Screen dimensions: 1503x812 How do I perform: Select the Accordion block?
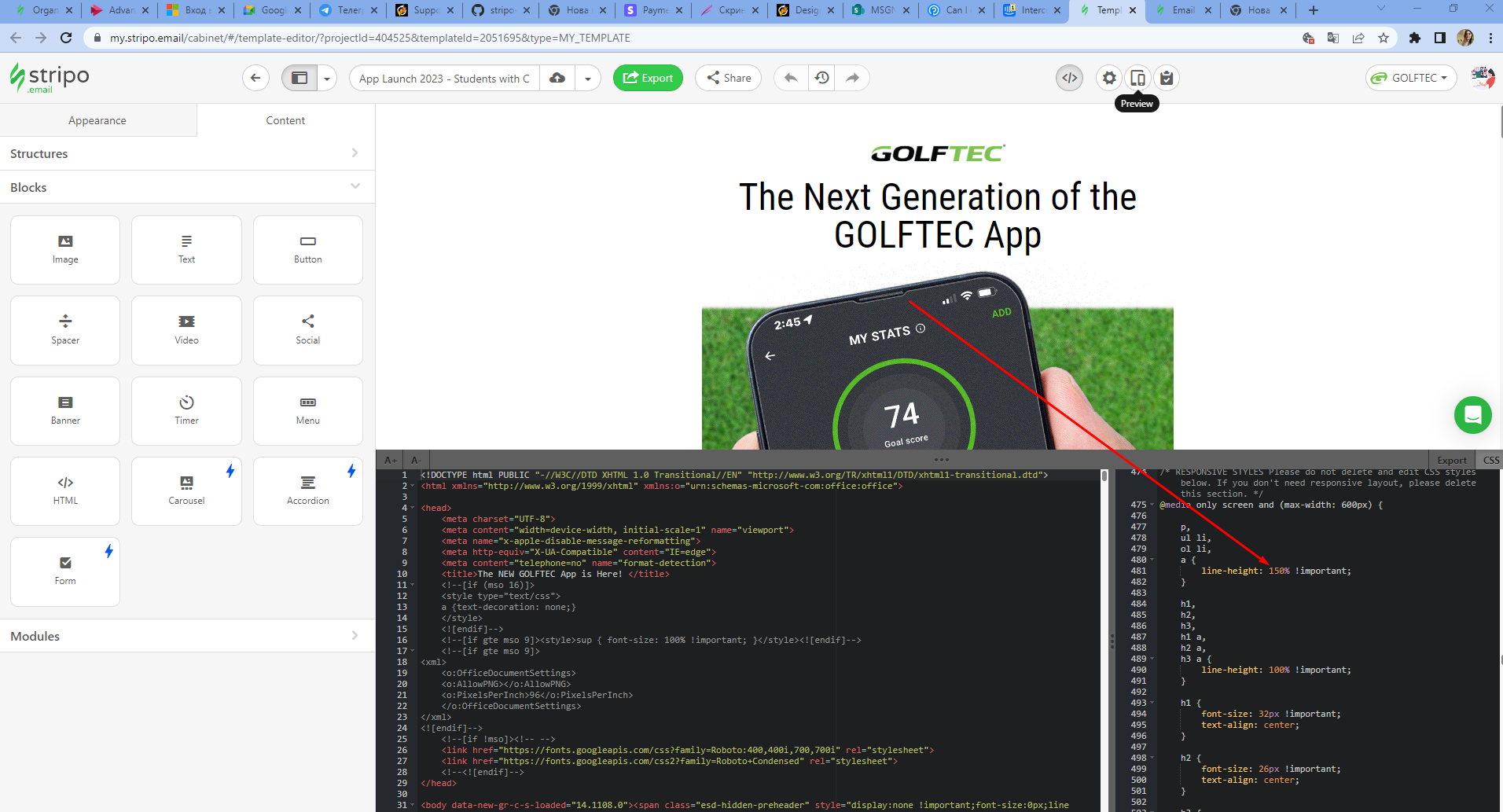click(308, 491)
